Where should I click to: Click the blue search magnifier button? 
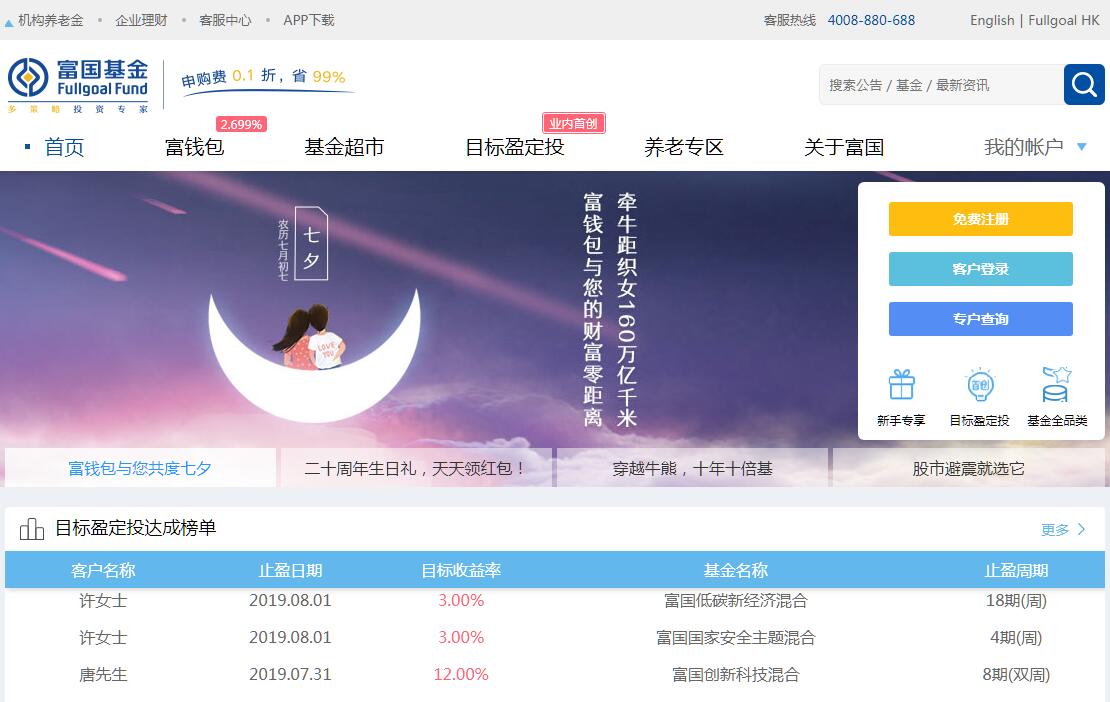pyautogui.click(x=1084, y=85)
